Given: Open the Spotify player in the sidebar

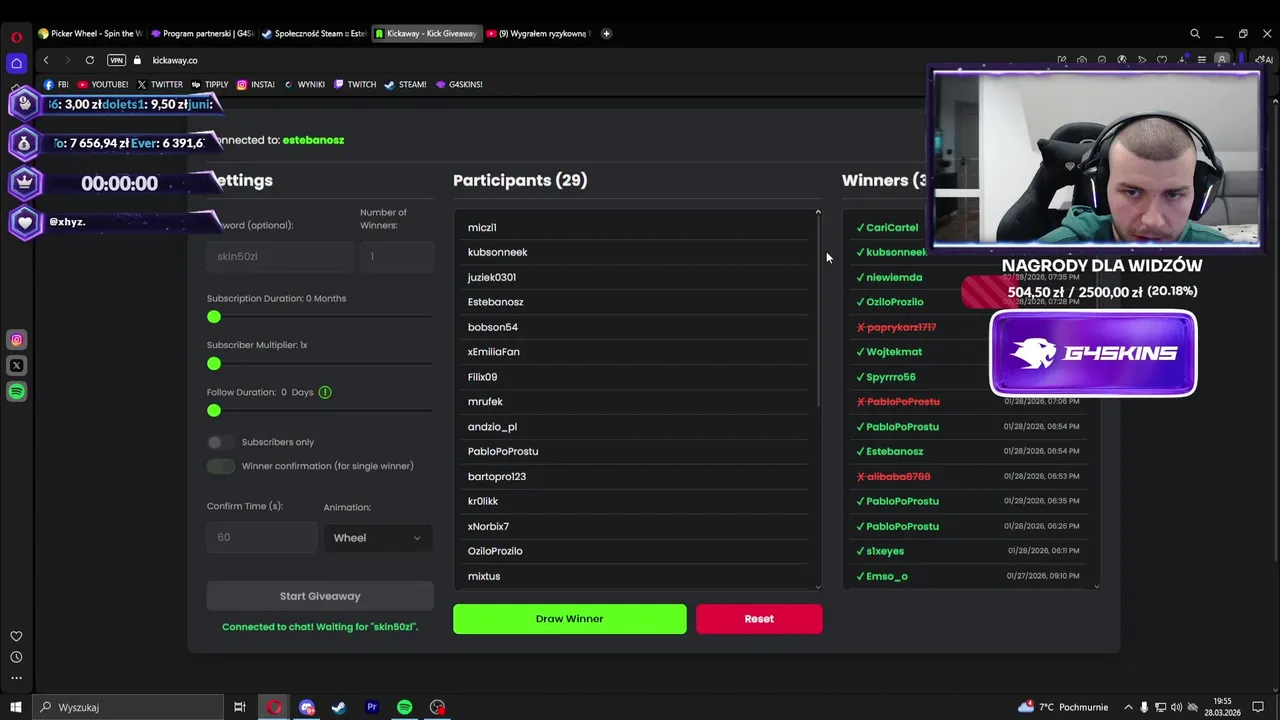Looking at the screenshot, I should click(x=16, y=392).
